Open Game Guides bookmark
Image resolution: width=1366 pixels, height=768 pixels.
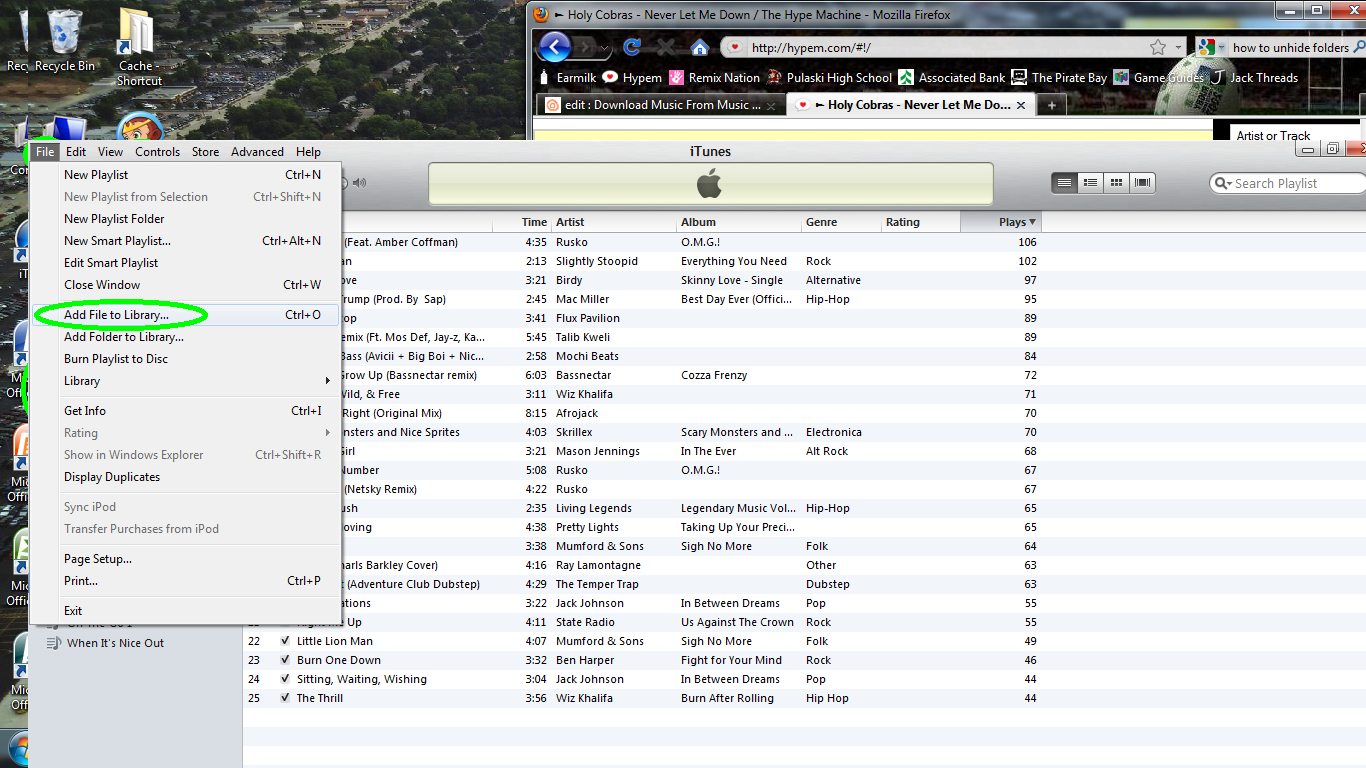tap(1159, 77)
